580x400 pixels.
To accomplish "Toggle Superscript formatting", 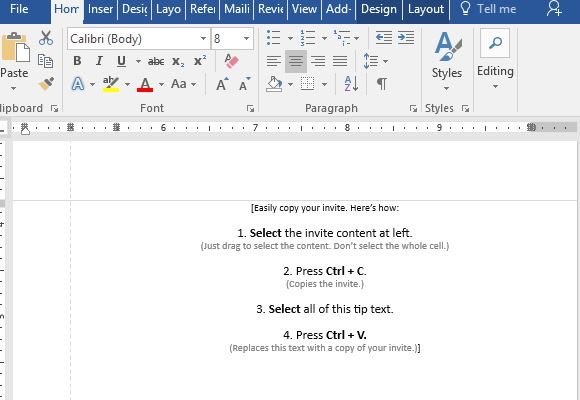I will [200, 61].
